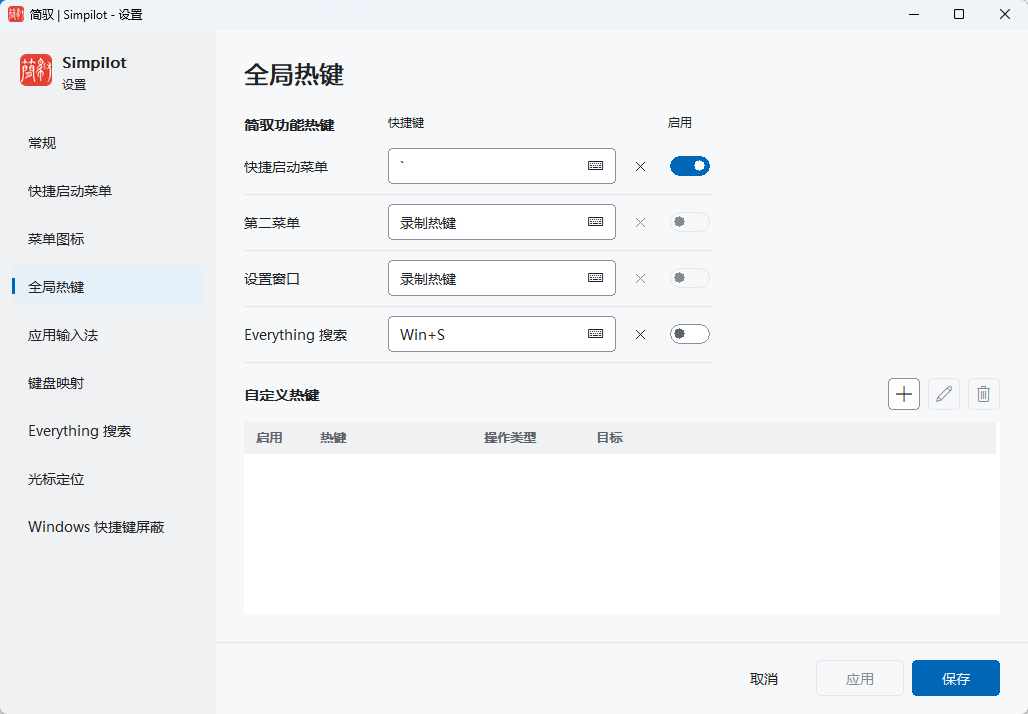The width and height of the screenshot is (1028, 714).
Task: Click the pencil edit custom hotkey button
Action: (x=943, y=394)
